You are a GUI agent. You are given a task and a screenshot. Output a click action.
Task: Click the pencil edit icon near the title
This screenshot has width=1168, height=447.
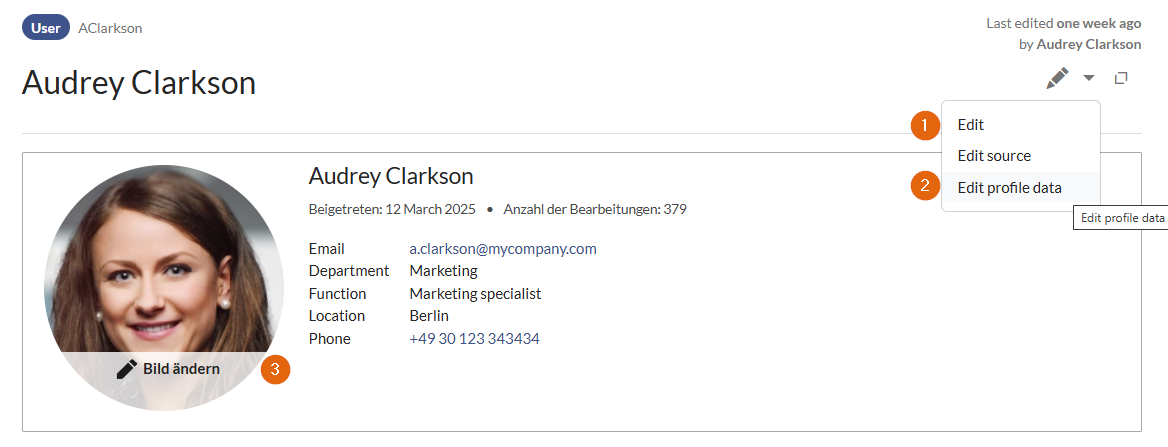[x=1057, y=78]
